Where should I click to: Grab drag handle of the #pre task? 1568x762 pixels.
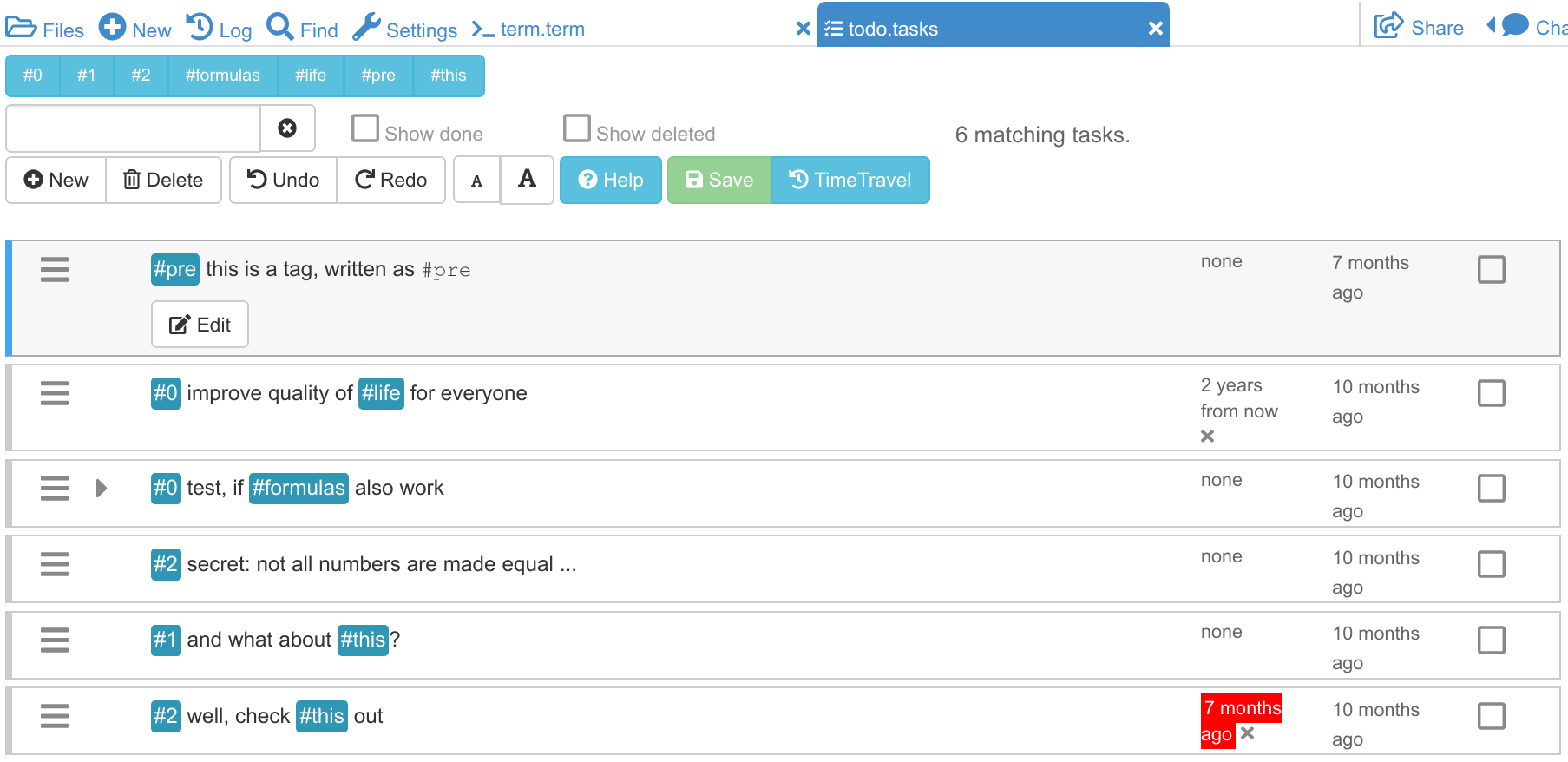coord(55,270)
